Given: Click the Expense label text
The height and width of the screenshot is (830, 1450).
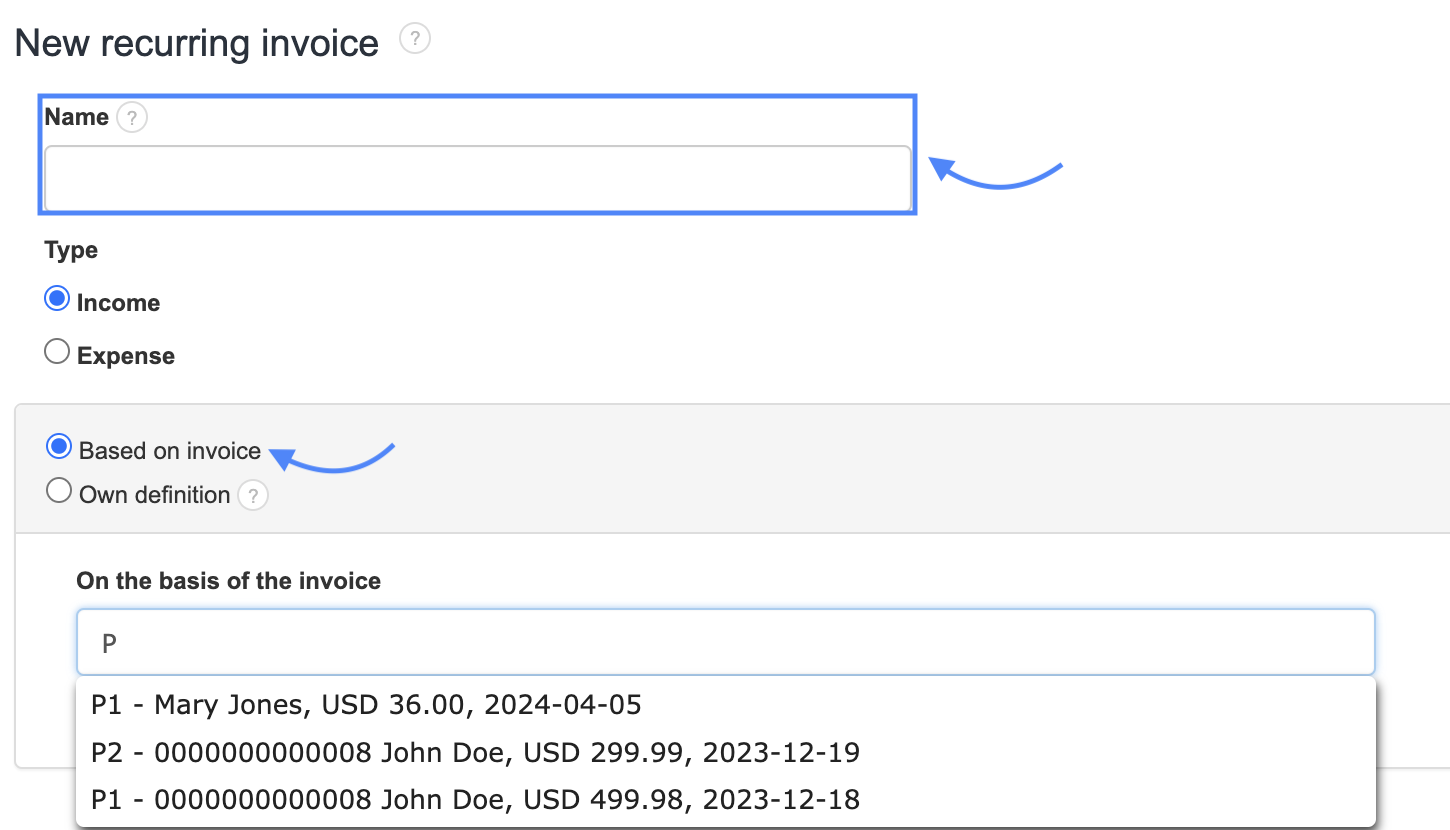Looking at the screenshot, I should (x=126, y=356).
